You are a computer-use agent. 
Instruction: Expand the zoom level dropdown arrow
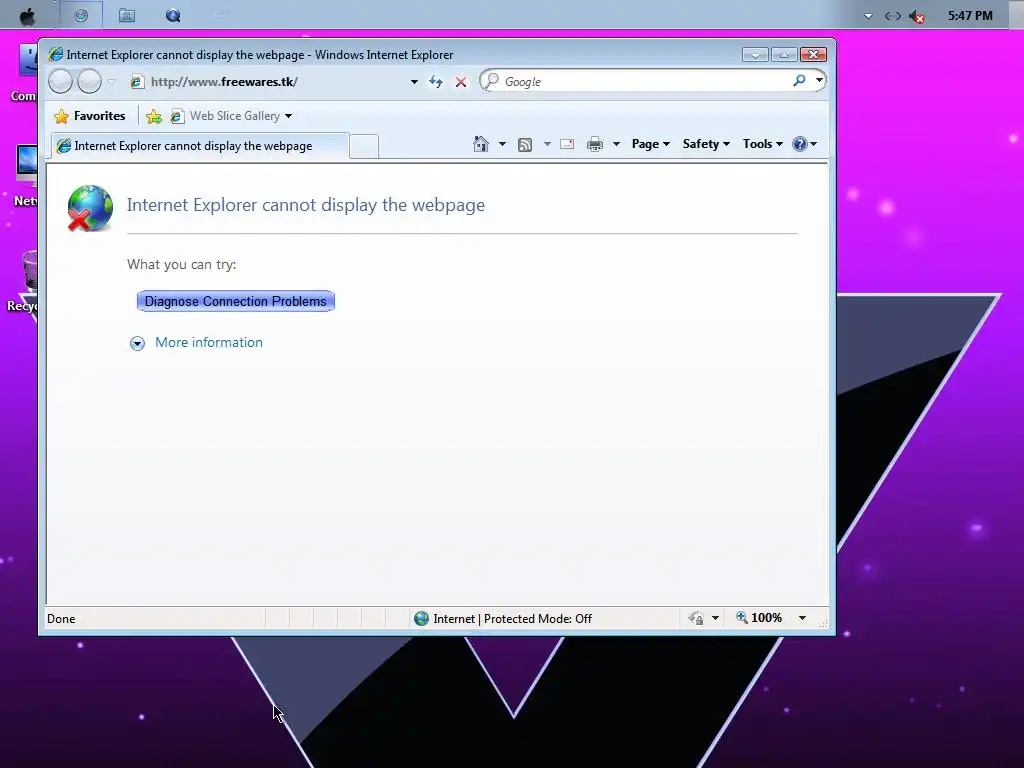coord(803,618)
